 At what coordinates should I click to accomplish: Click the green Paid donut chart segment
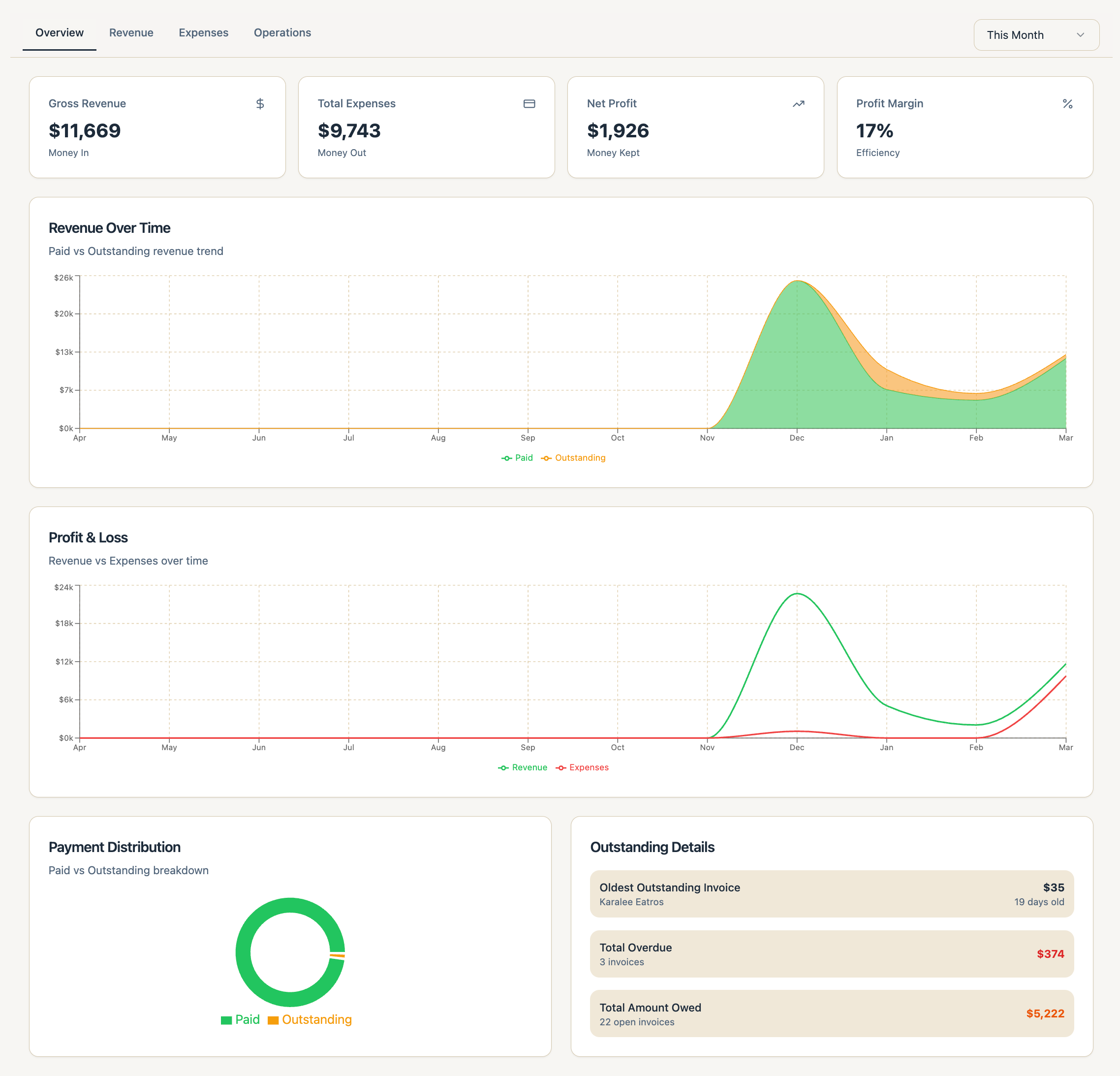click(x=245, y=952)
